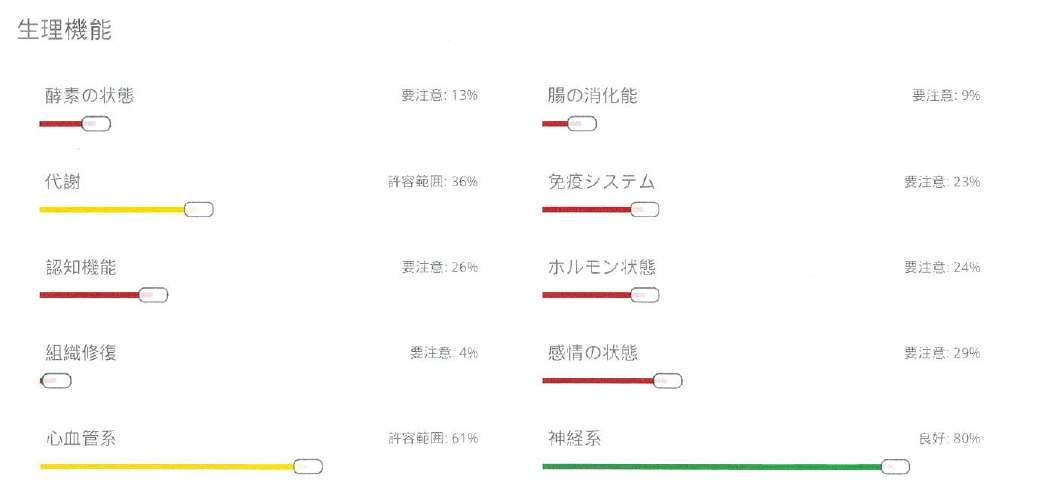Click the 代謝 yellow slider handle
The image size is (1043, 503).
198,210
